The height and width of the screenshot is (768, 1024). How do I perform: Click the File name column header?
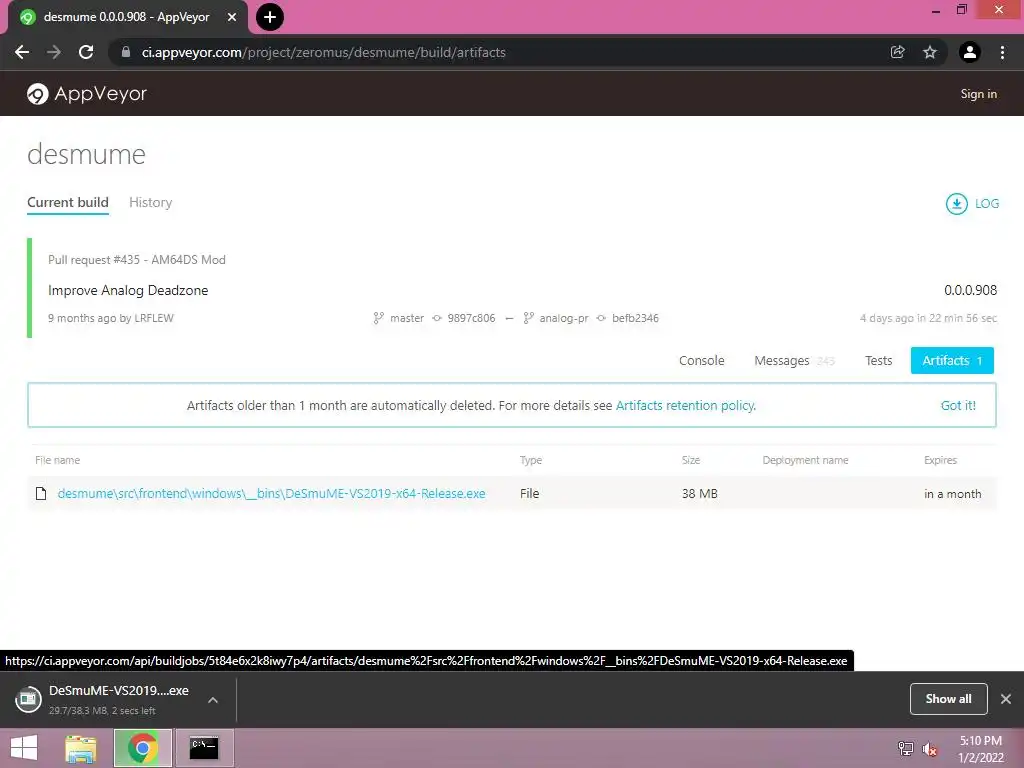(57, 460)
